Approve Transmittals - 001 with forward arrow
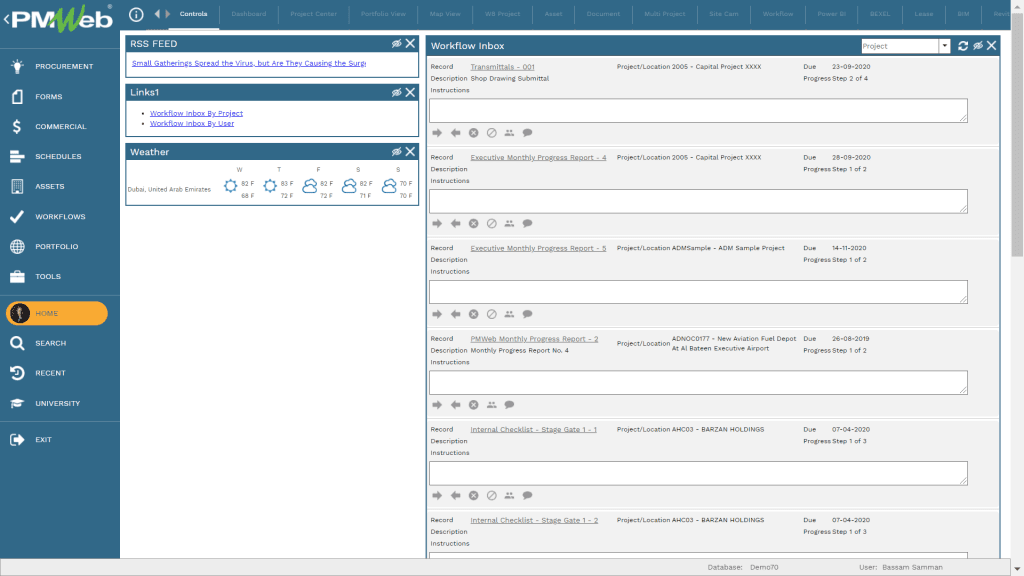The width and height of the screenshot is (1024, 576). tap(437, 133)
